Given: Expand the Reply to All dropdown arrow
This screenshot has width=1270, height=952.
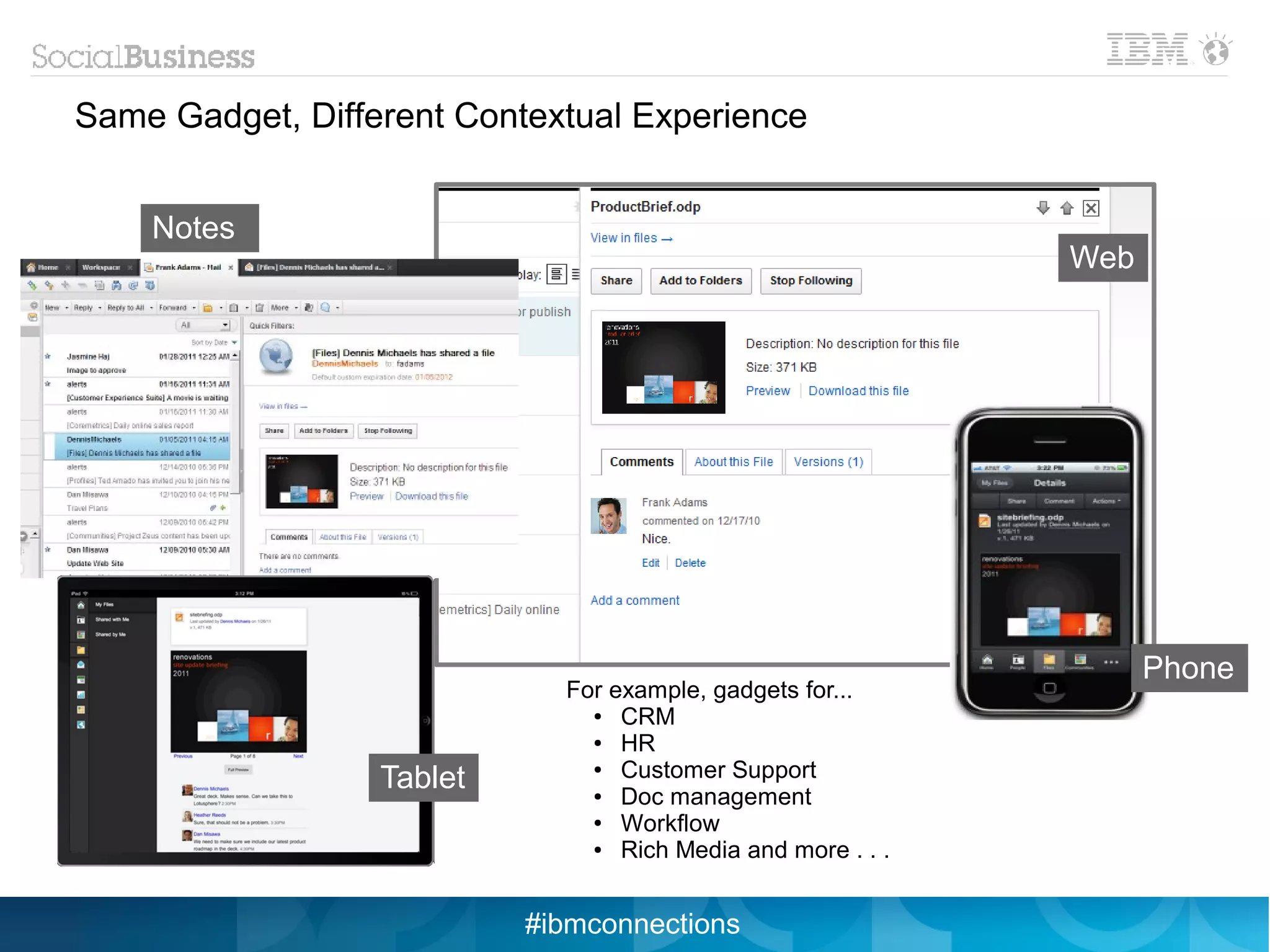Looking at the screenshot, I should pos(151,308).
